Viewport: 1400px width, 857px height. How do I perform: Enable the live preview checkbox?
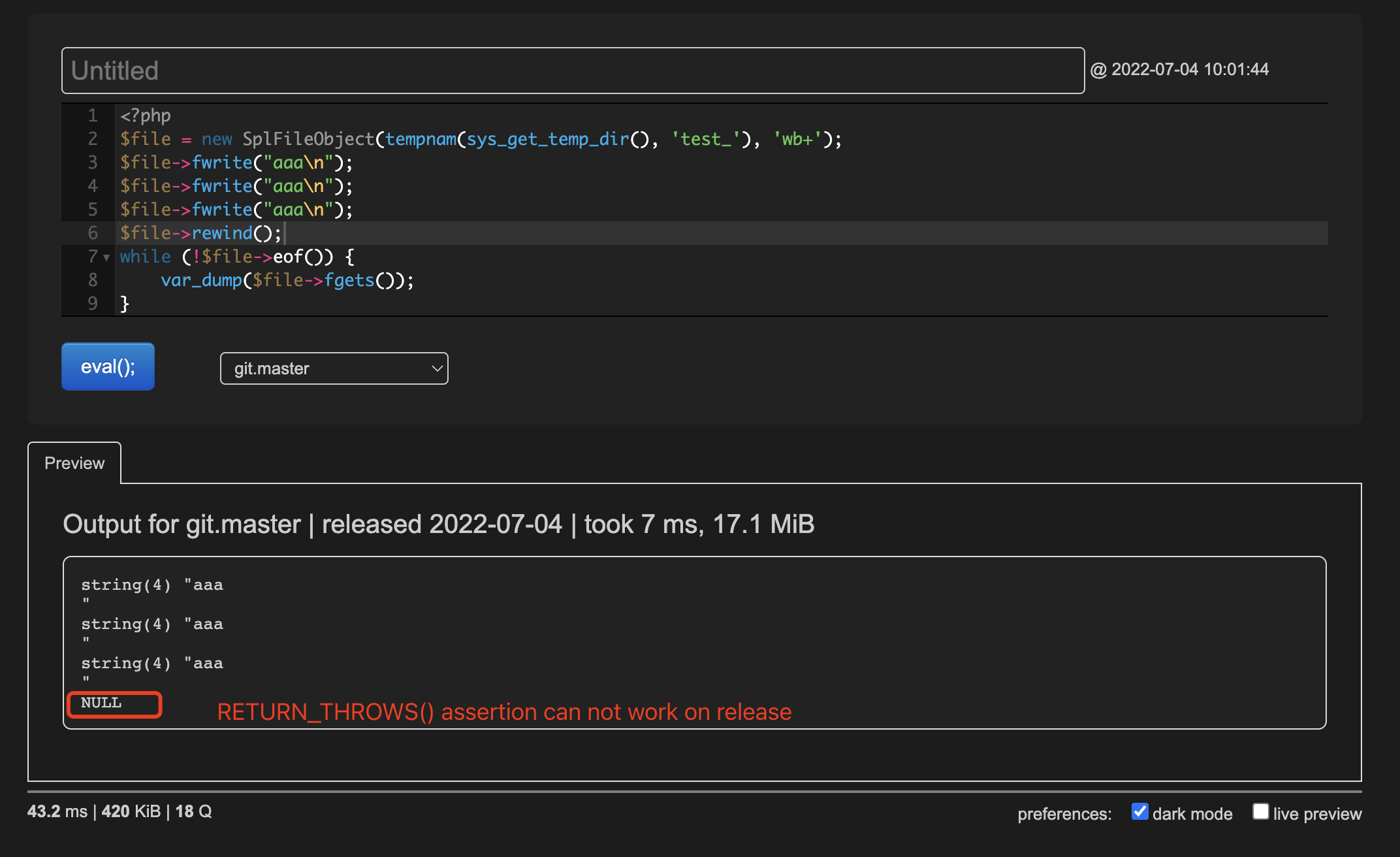[x=1260, y=812]
